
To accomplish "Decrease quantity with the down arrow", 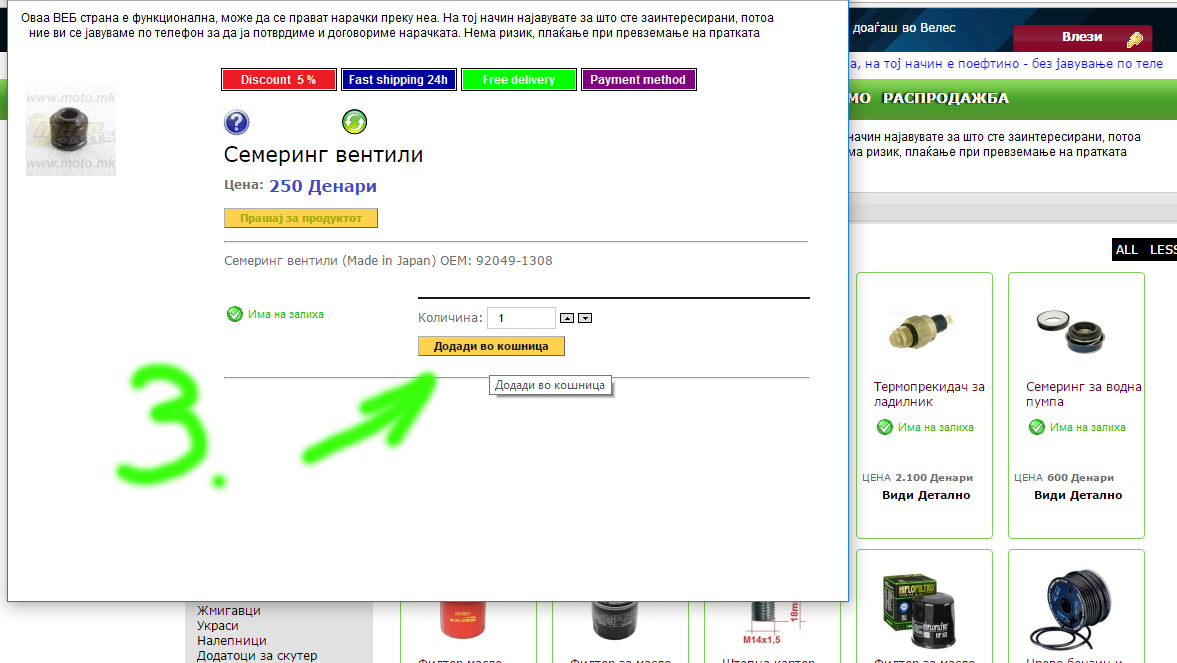I will [585, 318].
